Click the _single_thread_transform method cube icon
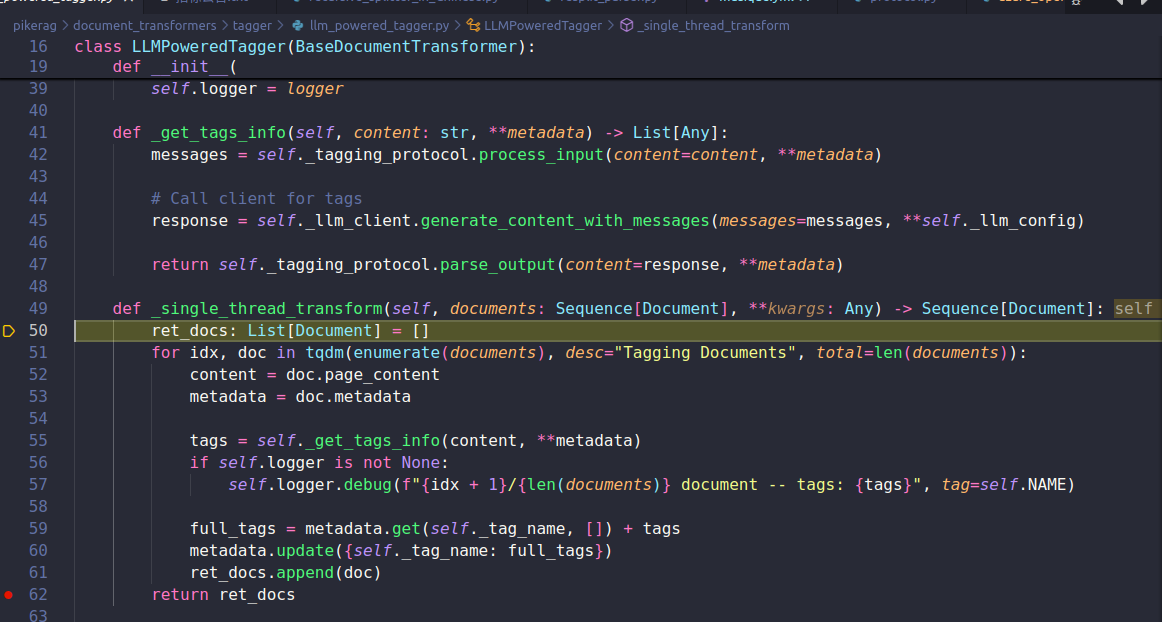1162x622 pixels. click(x=627, y=25)
